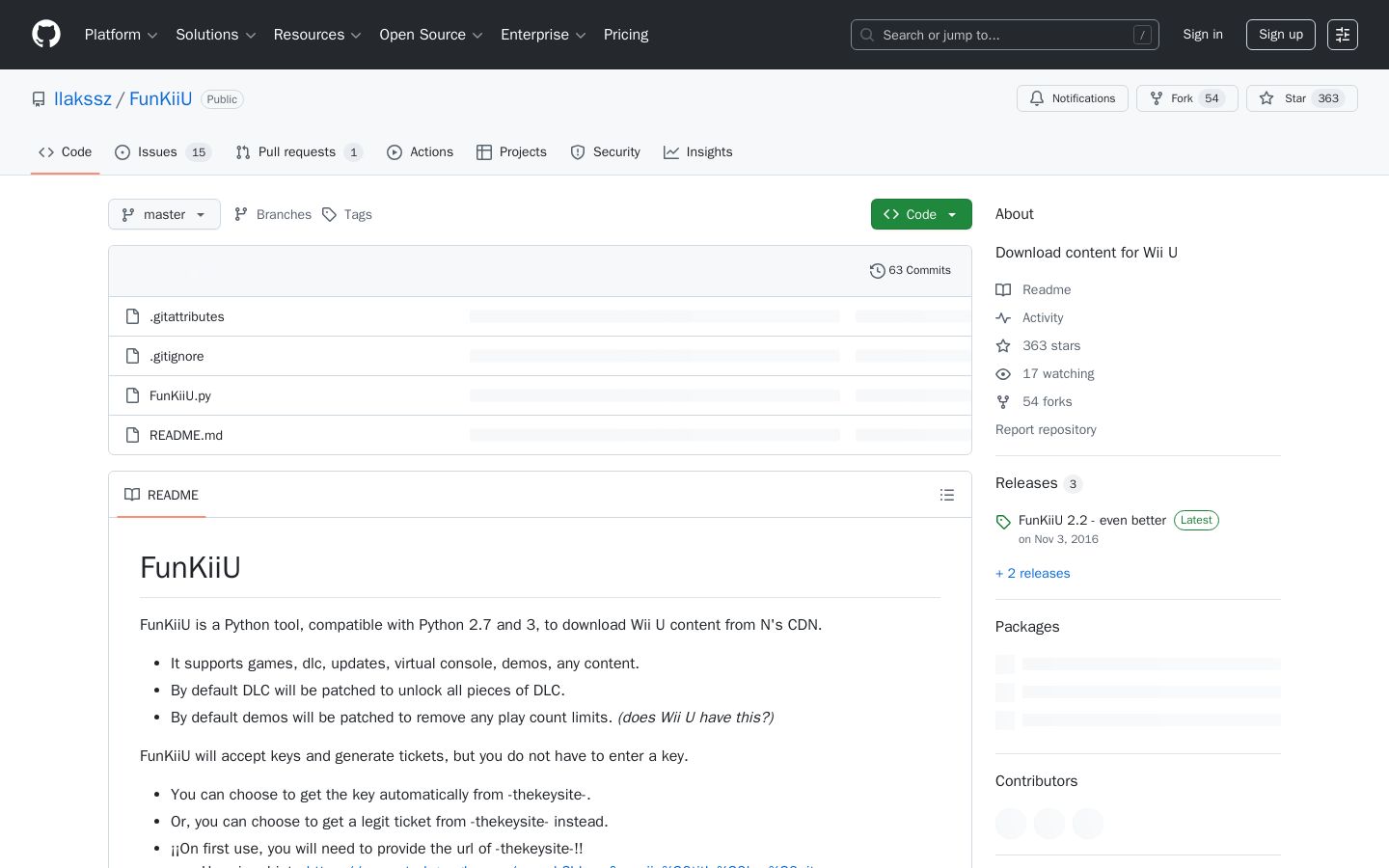Expand the Solutions menu
Image resolution: width=1389 pixels, height=868 pixels.
[216, 35]
